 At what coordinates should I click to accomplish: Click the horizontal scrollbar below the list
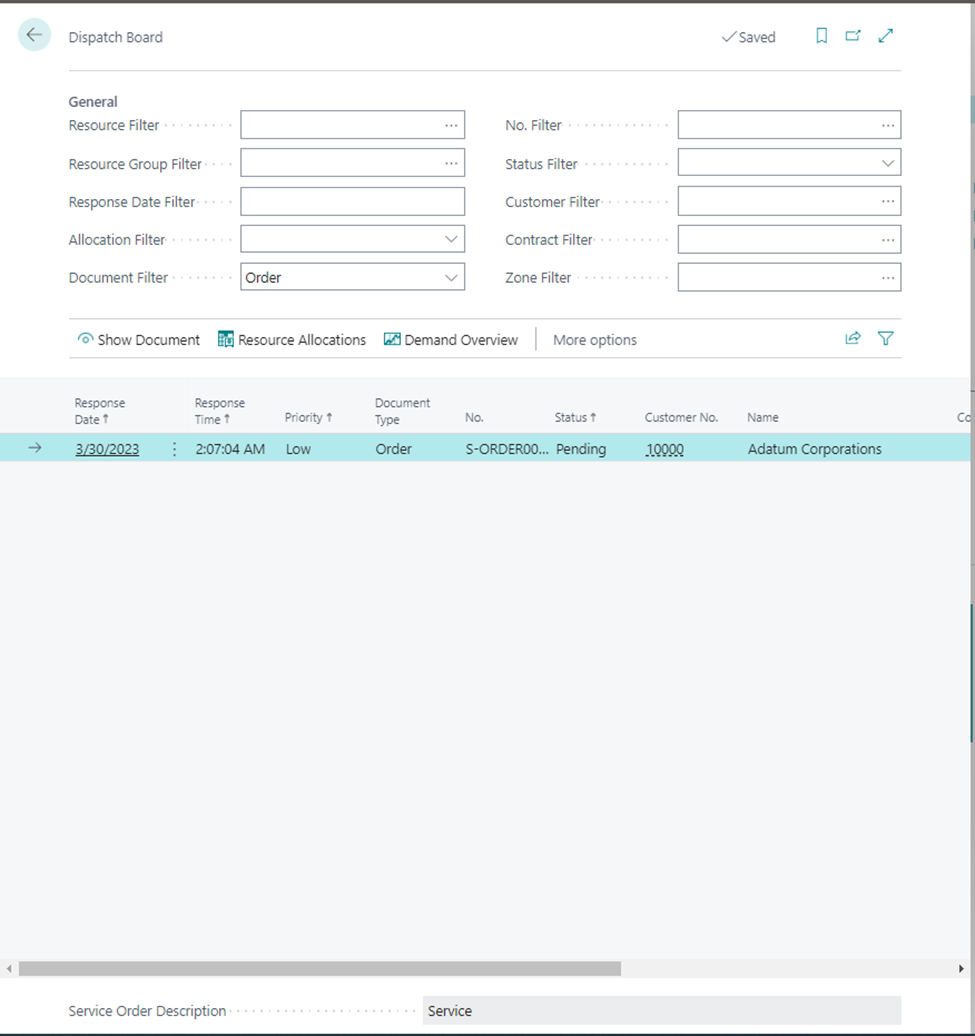pos(320,968)
